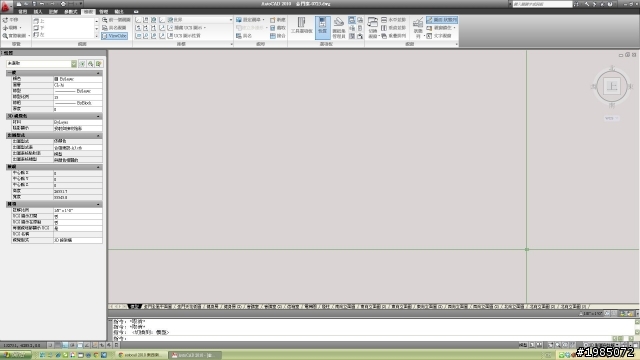Click the Switch Windows button
Image resolution: width=640 pixels, height=360 pixels.
(x=373, y=28)
